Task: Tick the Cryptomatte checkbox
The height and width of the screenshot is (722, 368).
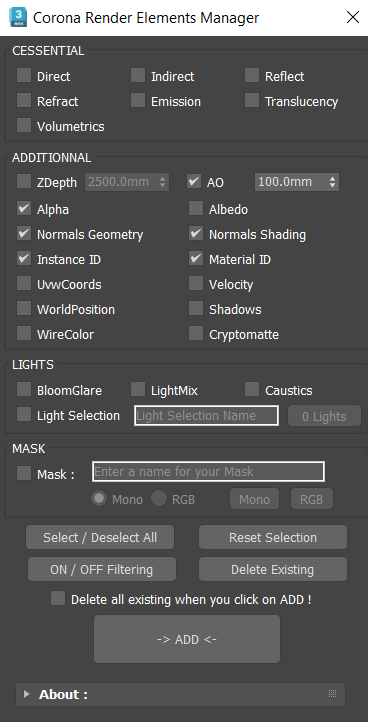Action: [196, 333]
